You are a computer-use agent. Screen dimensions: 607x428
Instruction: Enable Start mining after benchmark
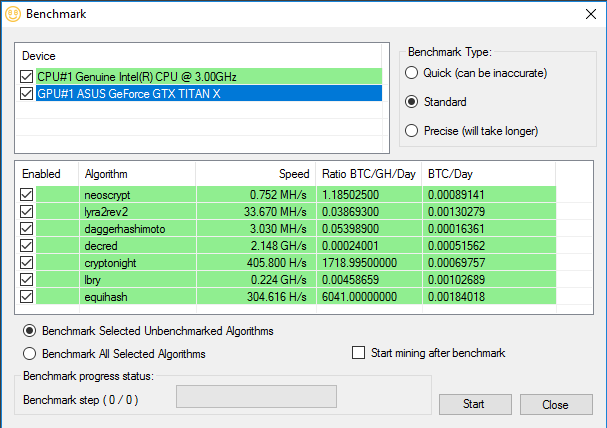[x=358, y=353]
